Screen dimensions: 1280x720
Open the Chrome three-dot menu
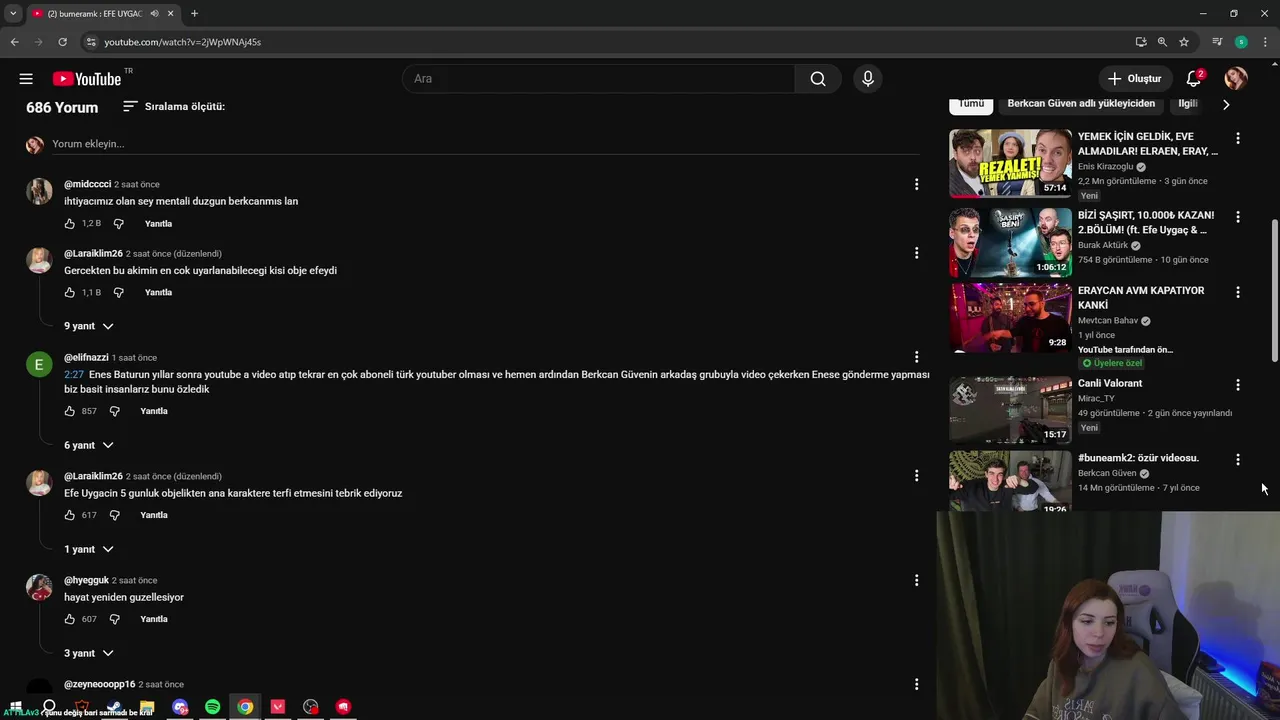(x=1265, y=42)
